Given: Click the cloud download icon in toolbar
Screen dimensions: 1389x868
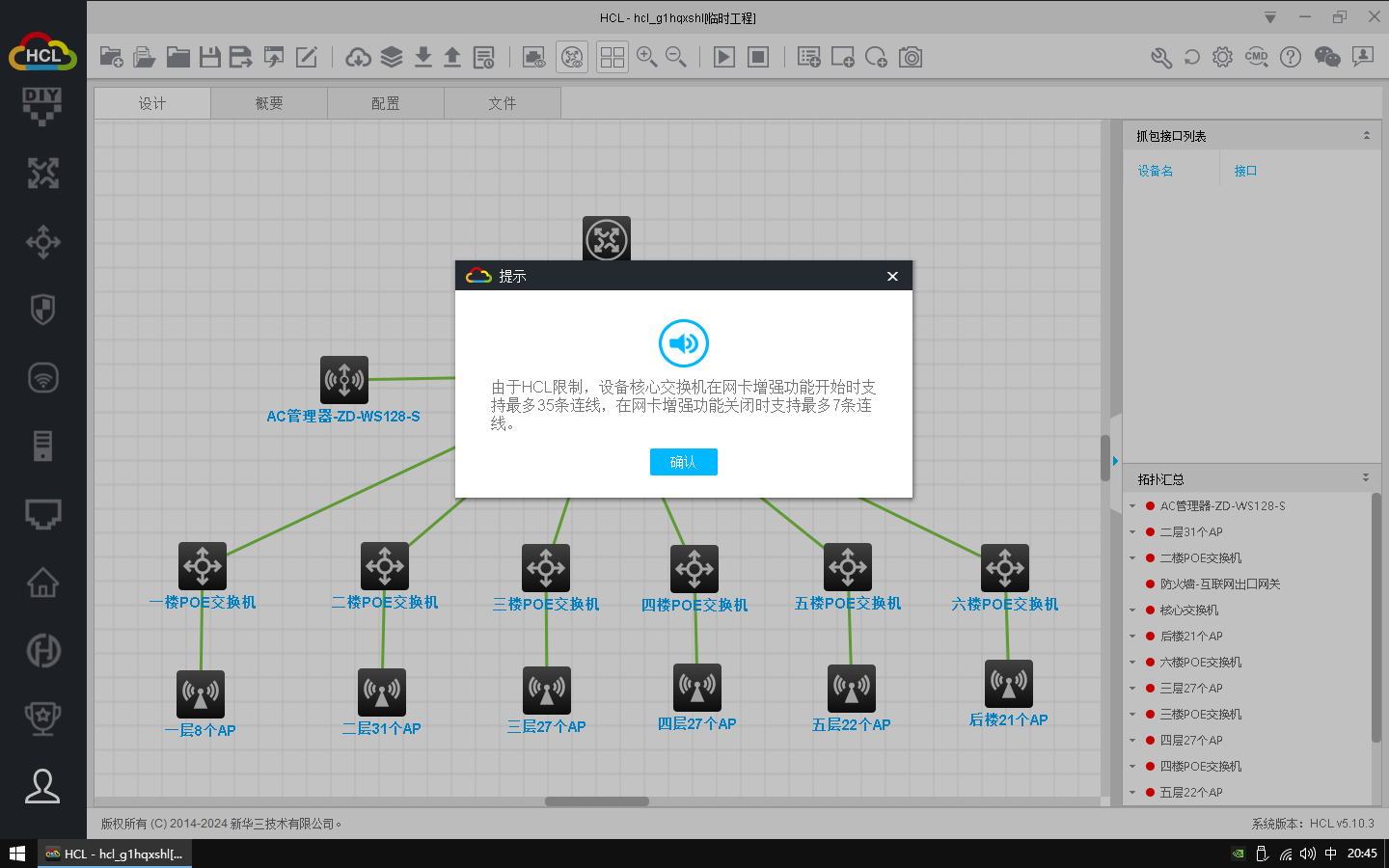Looking at the screenshot, I should [x=358, y=57].
